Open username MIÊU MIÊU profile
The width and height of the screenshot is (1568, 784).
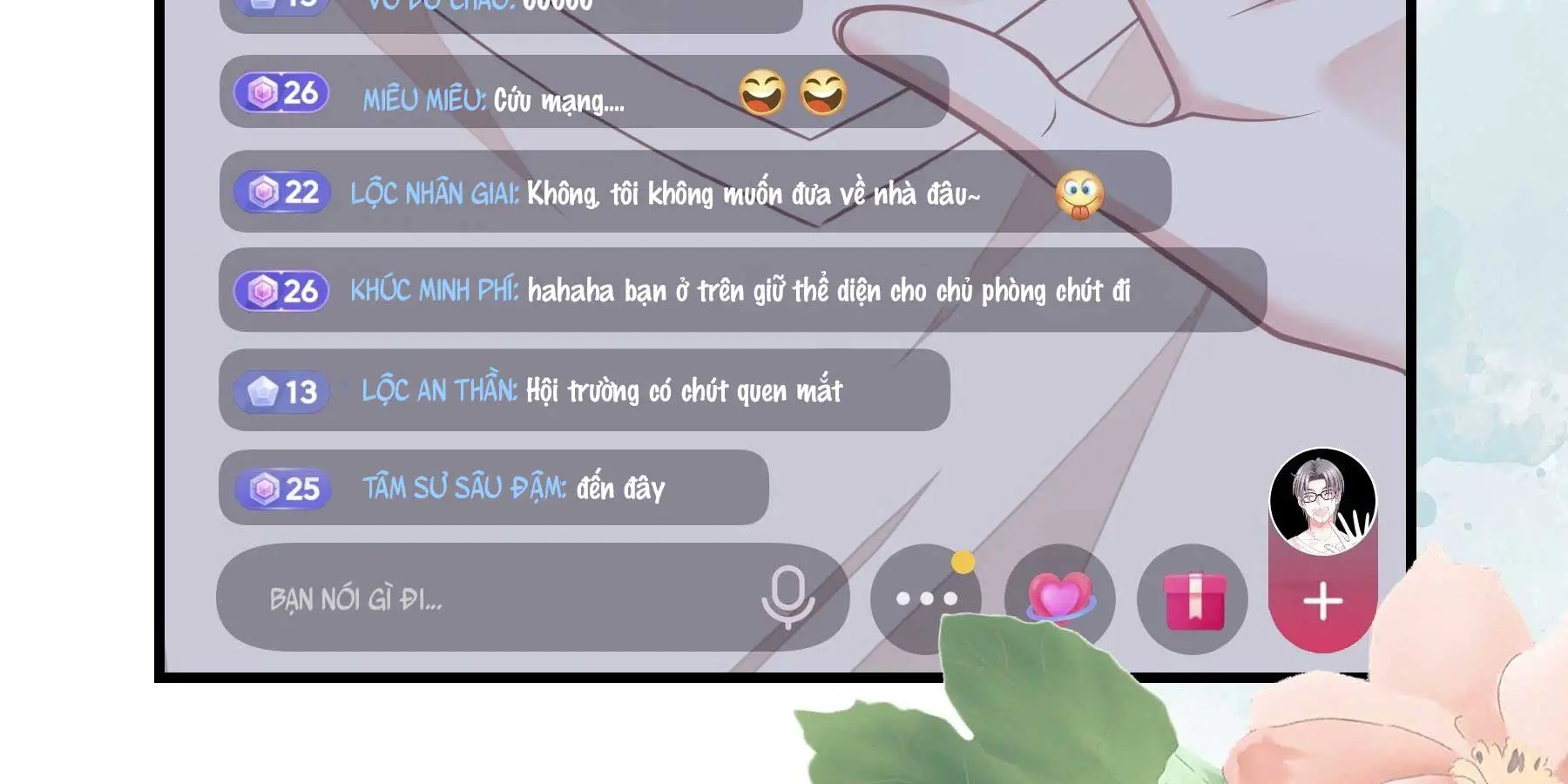(x=424, y=100)
